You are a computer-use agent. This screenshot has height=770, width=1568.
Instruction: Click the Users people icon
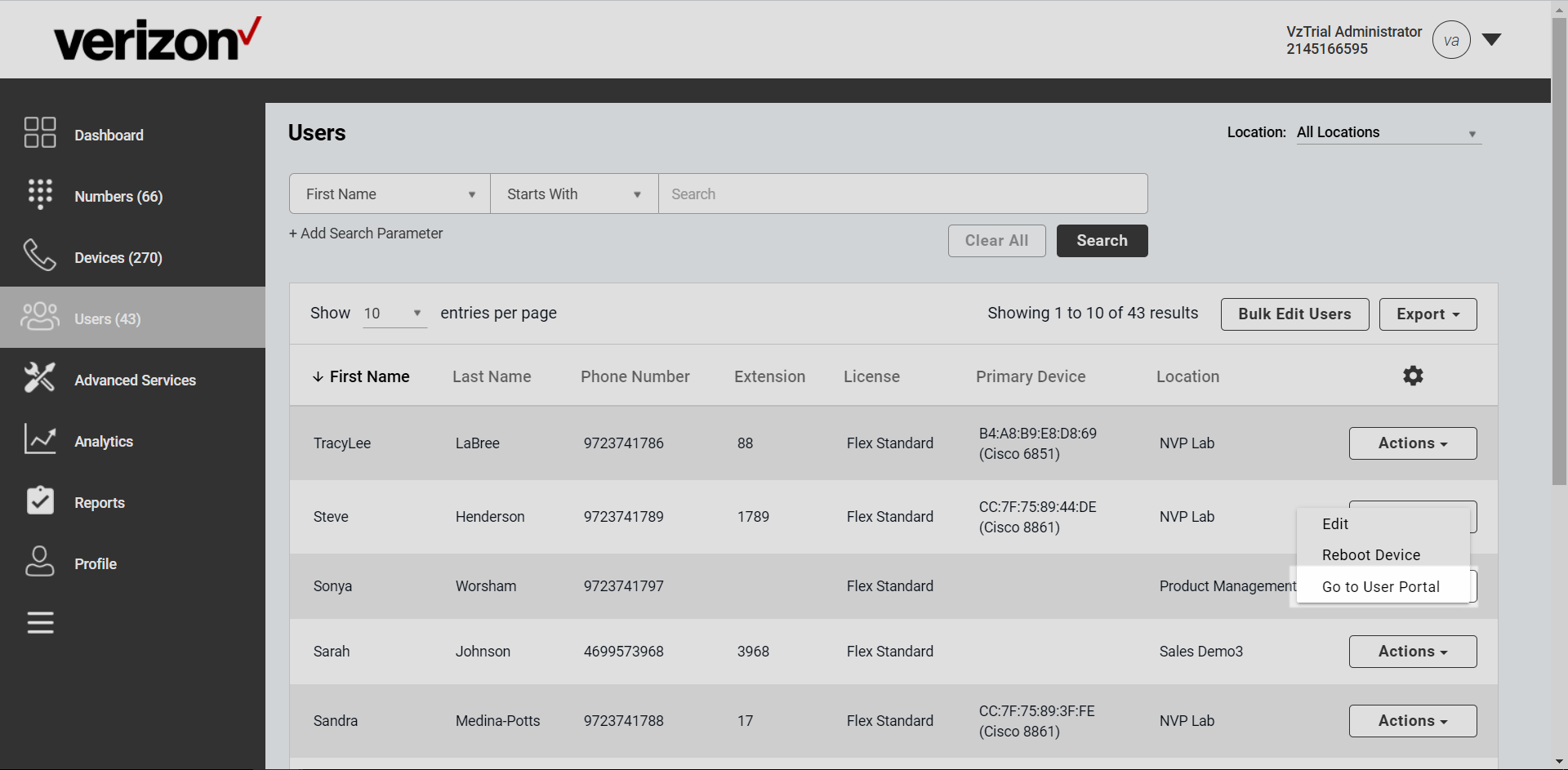(x=40, y=318)
